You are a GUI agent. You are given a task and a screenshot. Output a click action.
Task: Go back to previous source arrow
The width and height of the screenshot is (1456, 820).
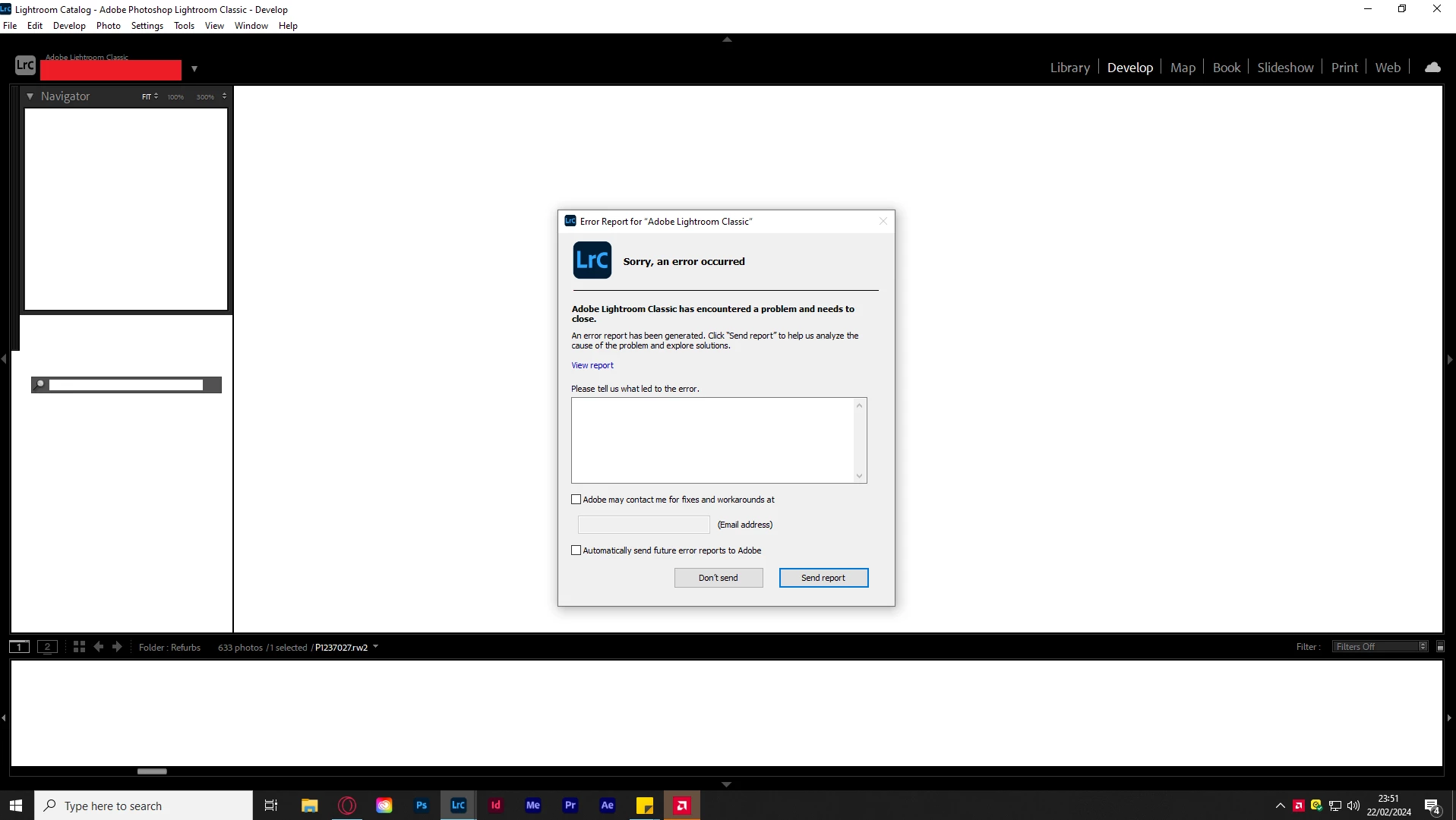[99, 647]
